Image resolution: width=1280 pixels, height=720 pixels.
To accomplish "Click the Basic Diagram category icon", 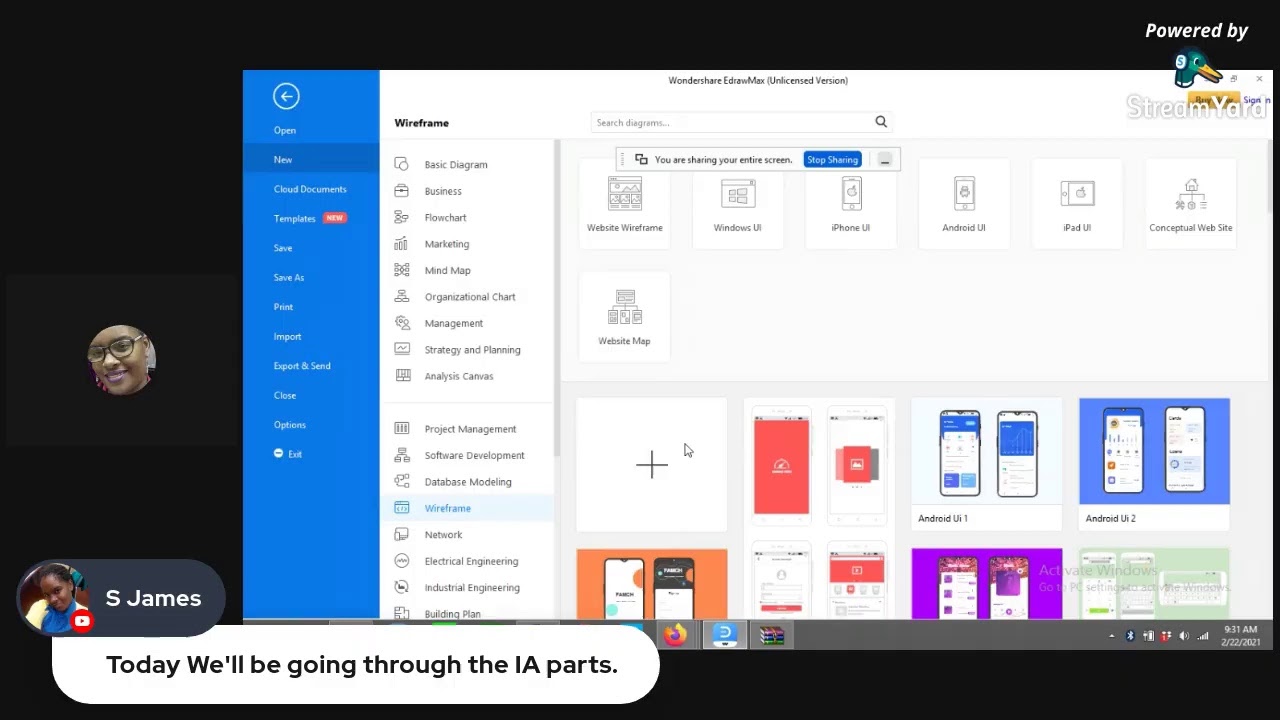I will 402,164.
